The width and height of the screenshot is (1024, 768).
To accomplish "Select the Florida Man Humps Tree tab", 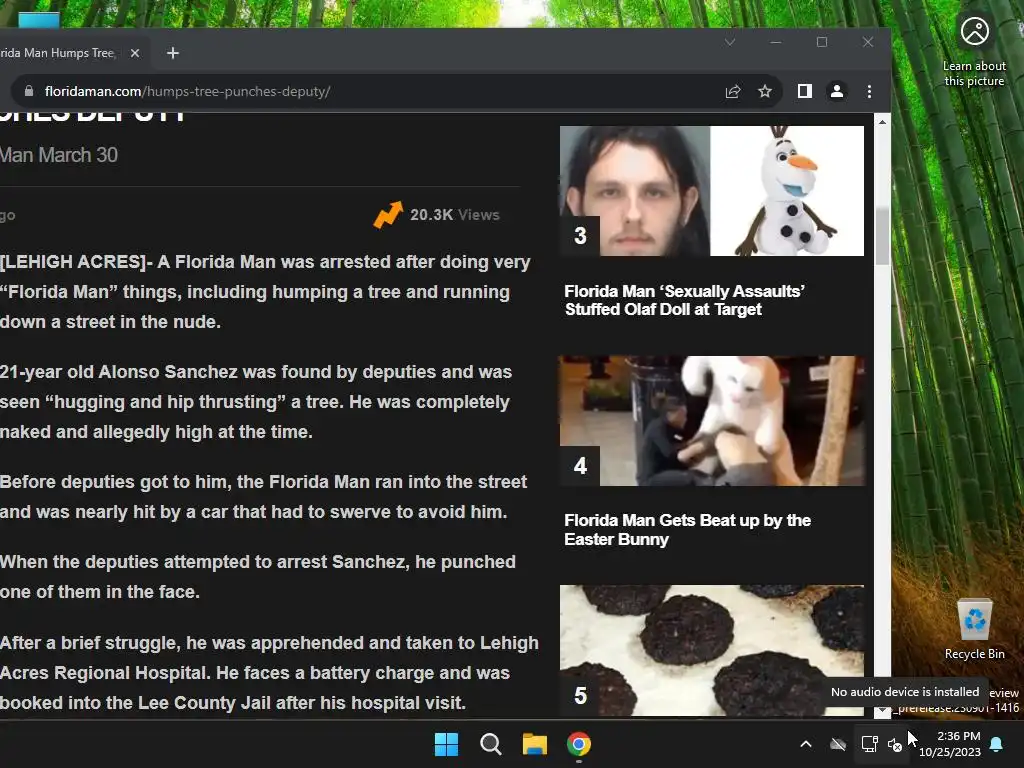I will click(x=59, y=53).
